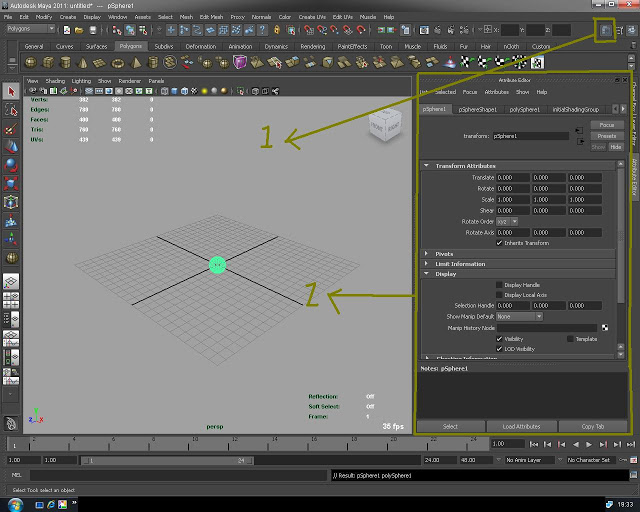Create a polygon torus from shelf
The width and height of the screenshot is (640, 512).
(x=118, y=62)
